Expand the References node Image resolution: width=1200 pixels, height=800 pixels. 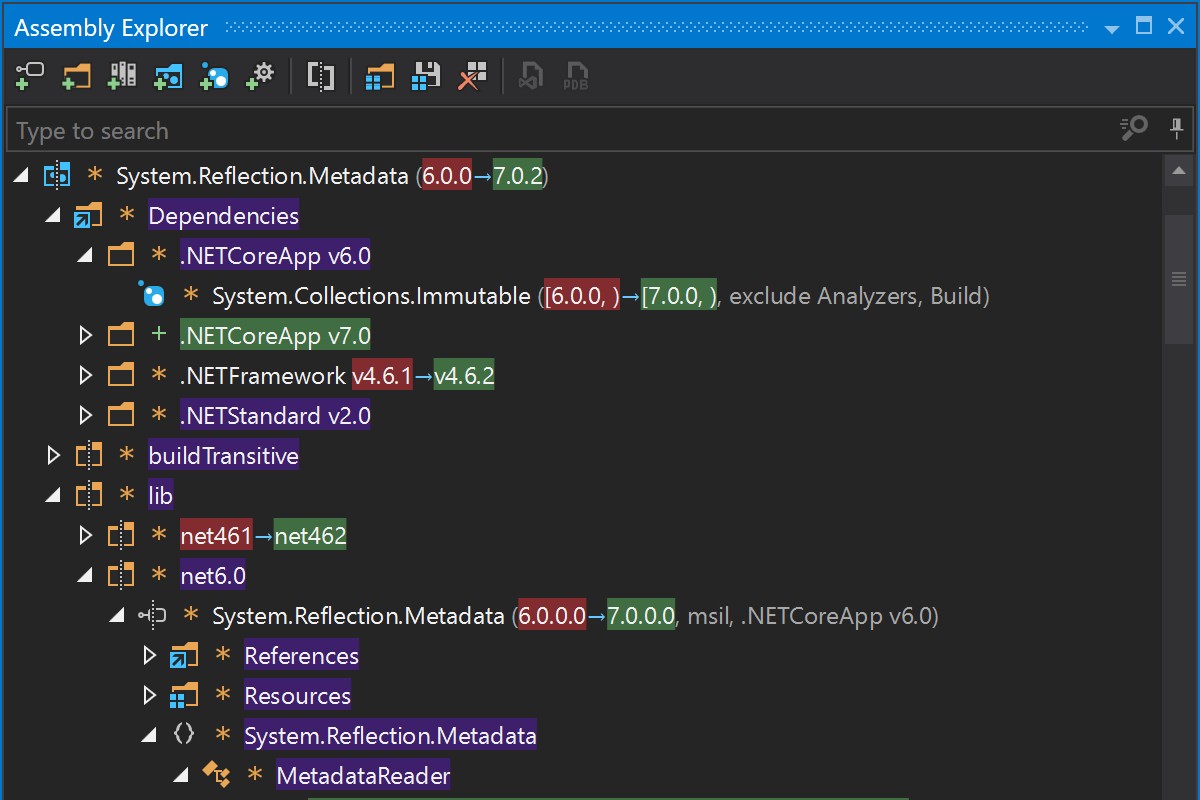point(150,656)
